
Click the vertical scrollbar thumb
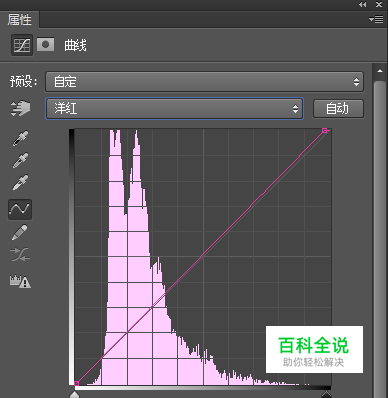tap(380, 239)
